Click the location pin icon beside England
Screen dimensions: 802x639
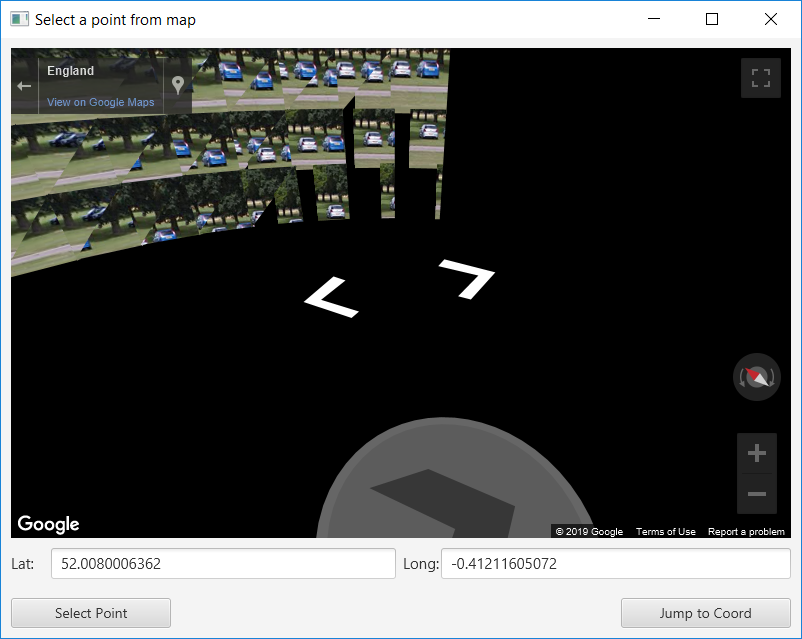click(x=177, y=85)
